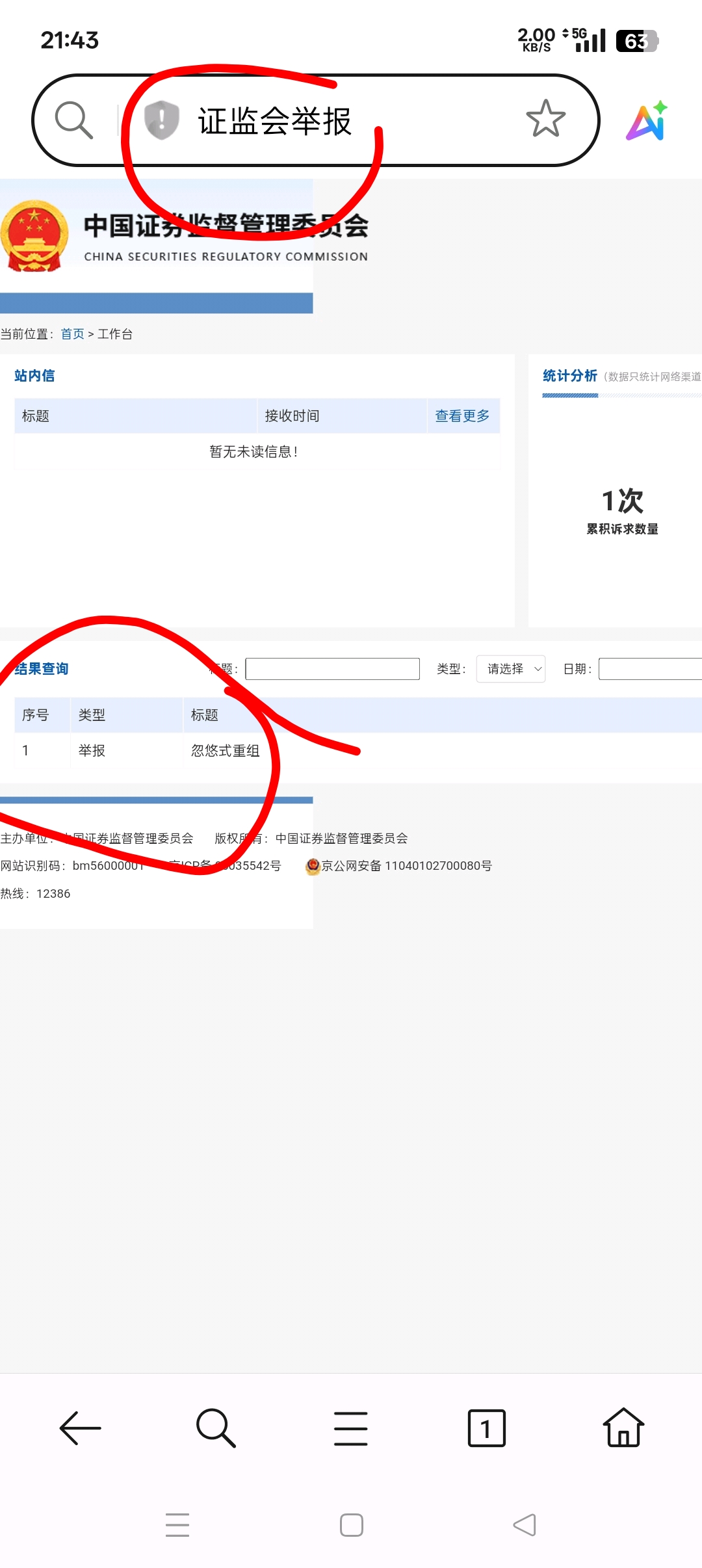Tap the bottom toolbar search icon
The image size is (702, 1568).
tap(216, 1428)
